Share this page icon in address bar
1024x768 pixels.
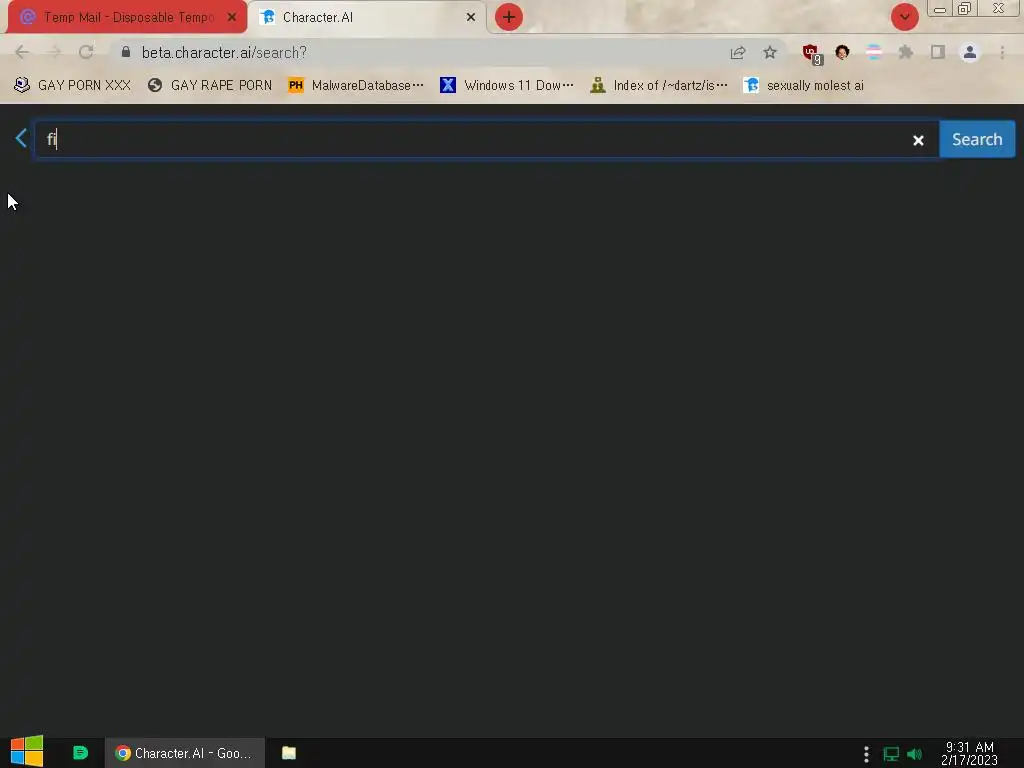[738, 52]
